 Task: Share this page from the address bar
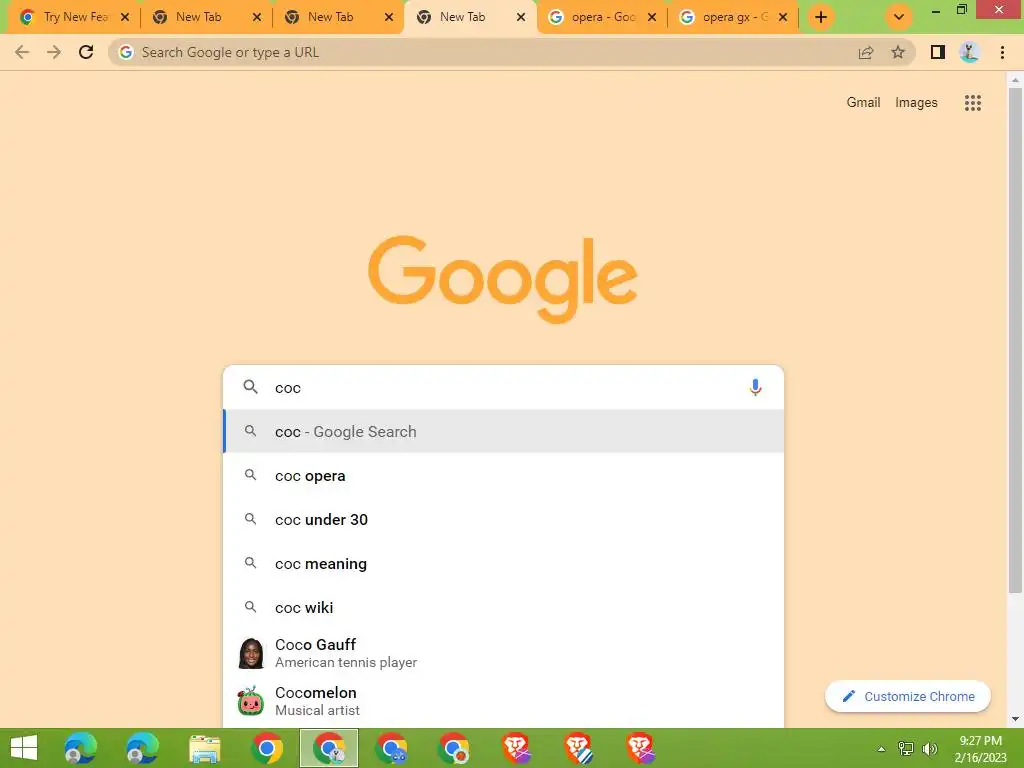click(x=866, y=52)
